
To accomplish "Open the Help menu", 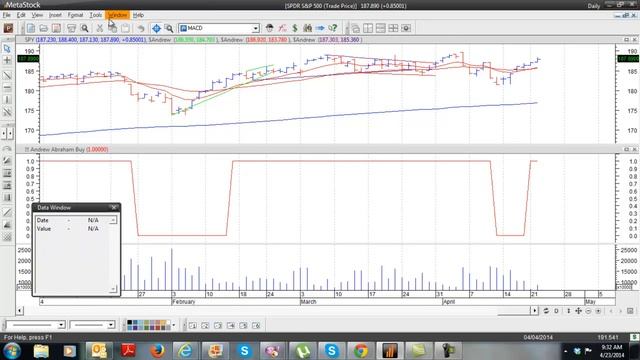I will 138,15.
